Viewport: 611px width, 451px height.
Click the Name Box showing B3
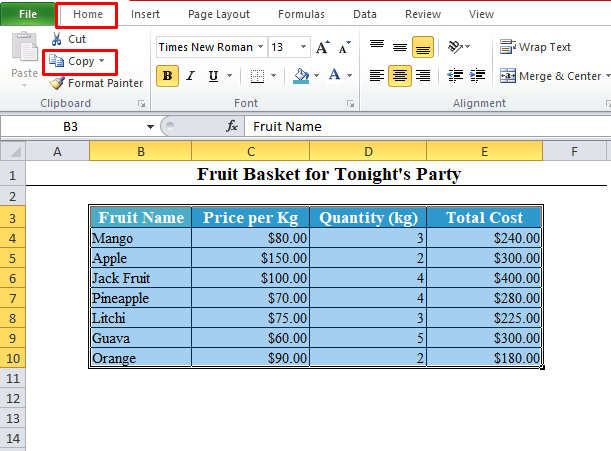[x=71, y=127]
